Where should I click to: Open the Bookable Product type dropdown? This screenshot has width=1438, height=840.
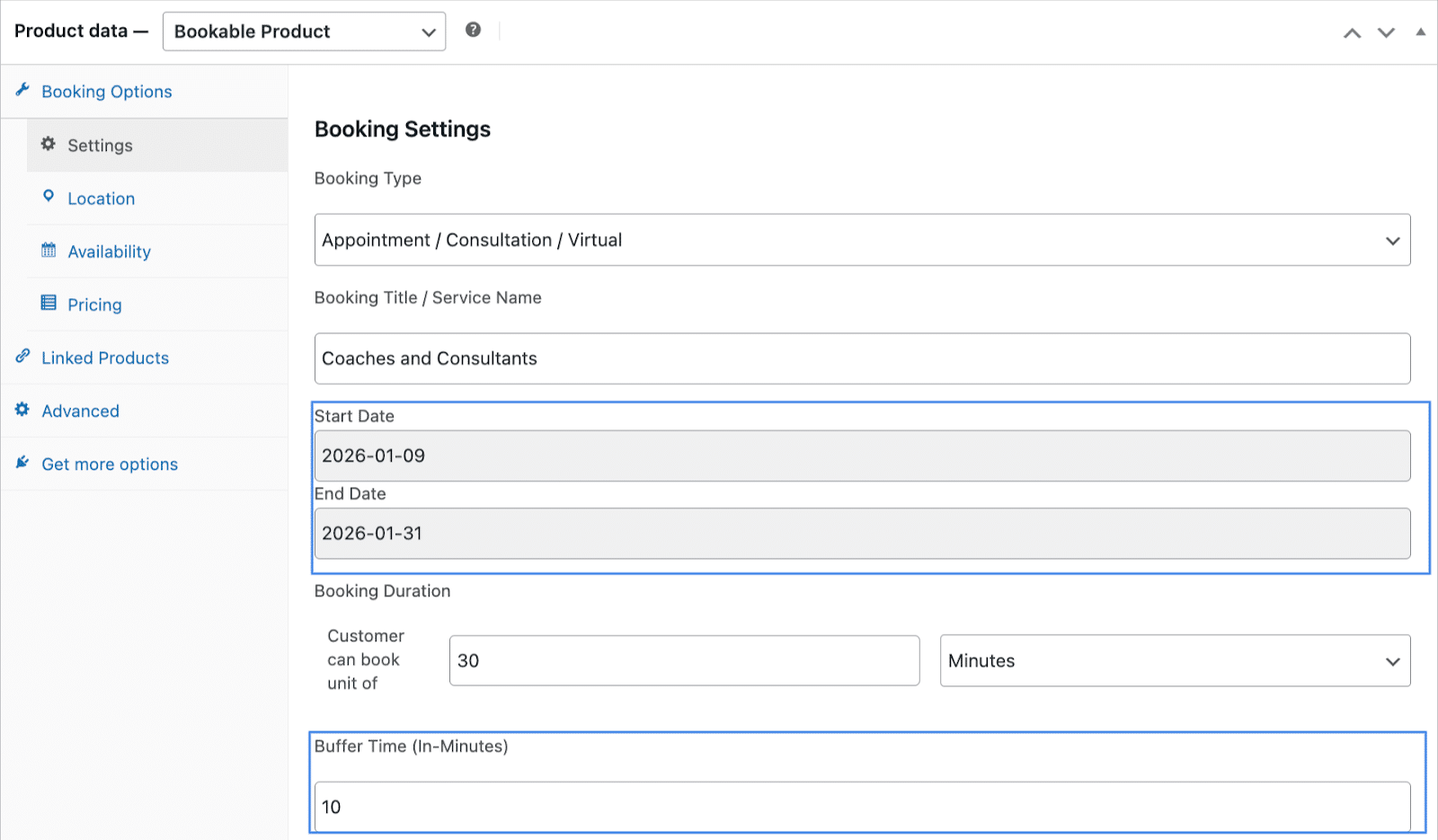(x=304, y=31)
